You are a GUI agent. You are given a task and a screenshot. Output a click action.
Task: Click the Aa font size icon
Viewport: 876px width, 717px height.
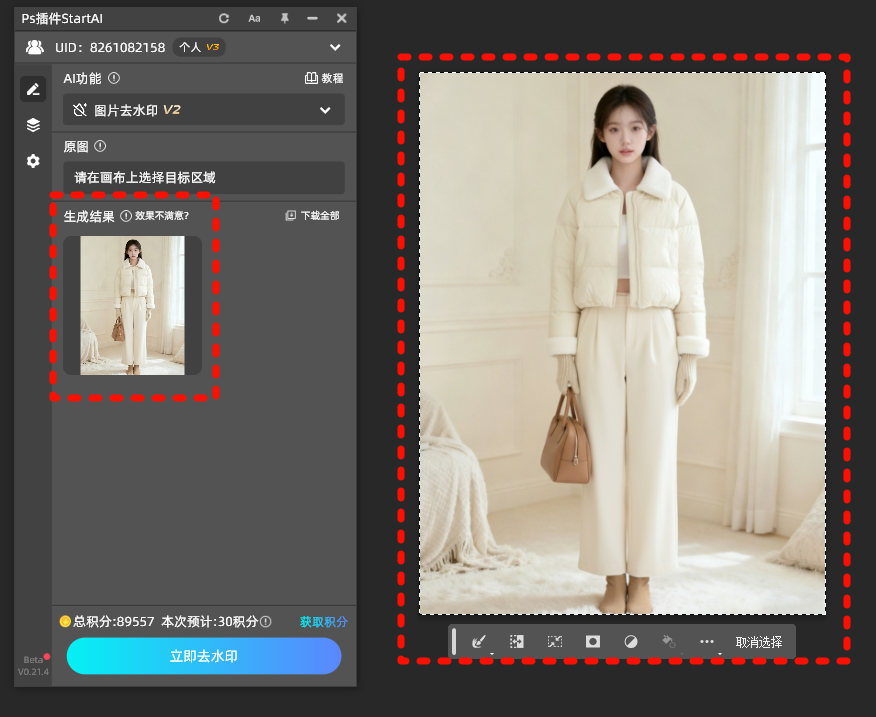pos(254,18)
